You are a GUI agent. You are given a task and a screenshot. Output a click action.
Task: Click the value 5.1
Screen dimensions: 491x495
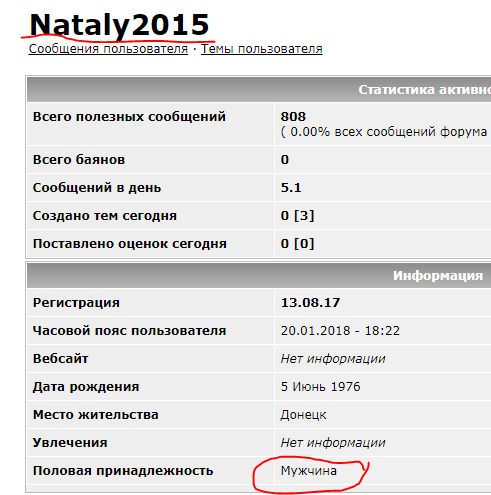point(291,188)
